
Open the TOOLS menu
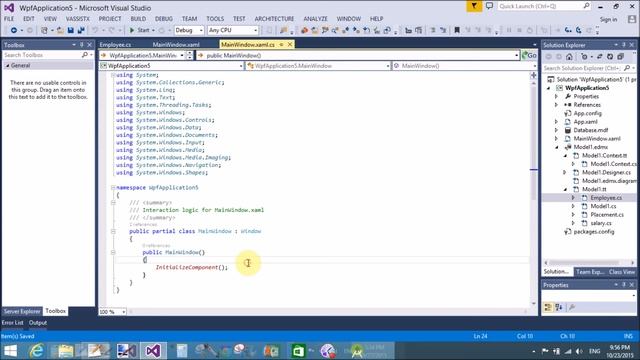click(215, 19)
